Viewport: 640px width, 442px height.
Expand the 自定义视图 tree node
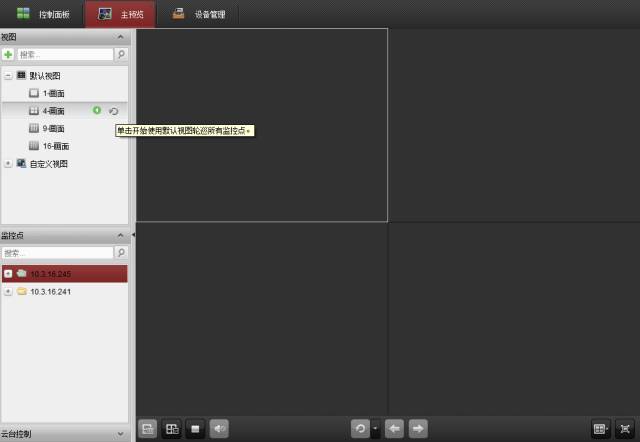click(8, 163)
